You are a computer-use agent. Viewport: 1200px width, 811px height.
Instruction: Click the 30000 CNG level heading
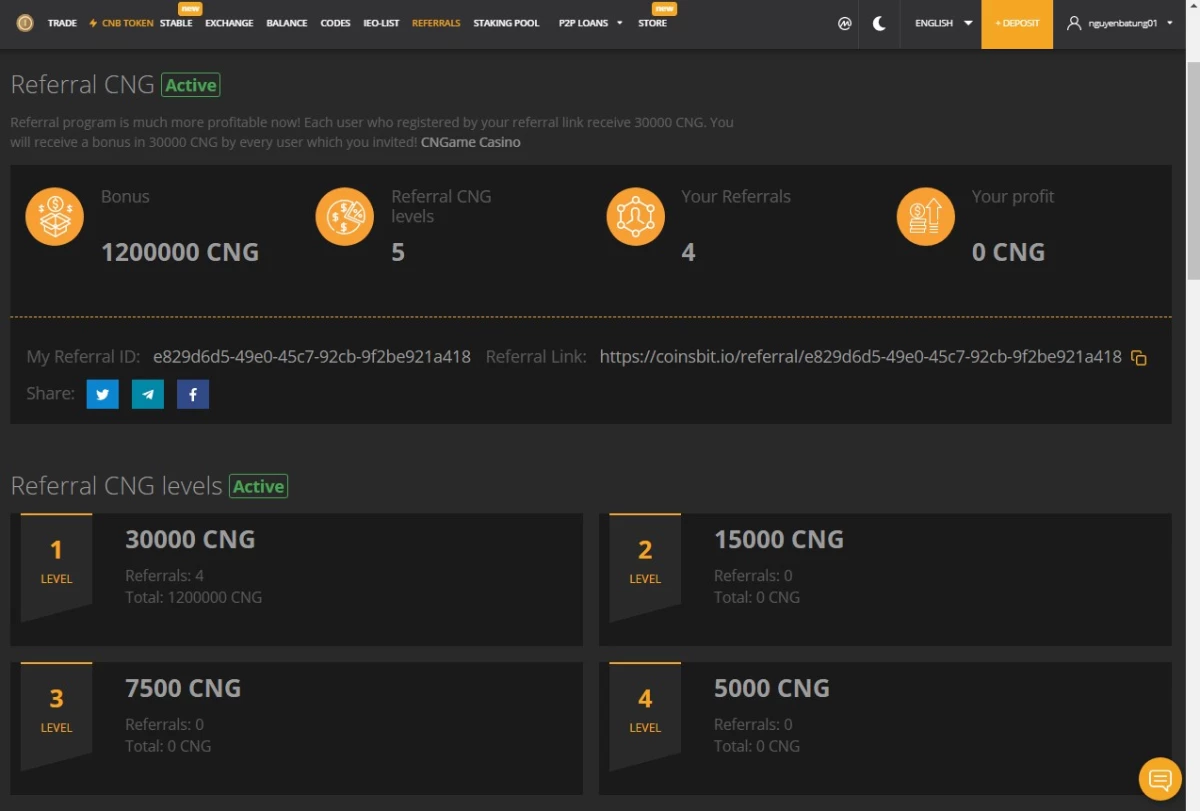[190, 540]
